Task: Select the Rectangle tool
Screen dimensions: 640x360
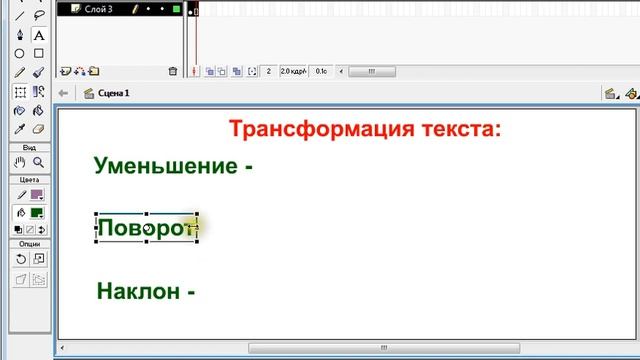Action: (39, 53)
